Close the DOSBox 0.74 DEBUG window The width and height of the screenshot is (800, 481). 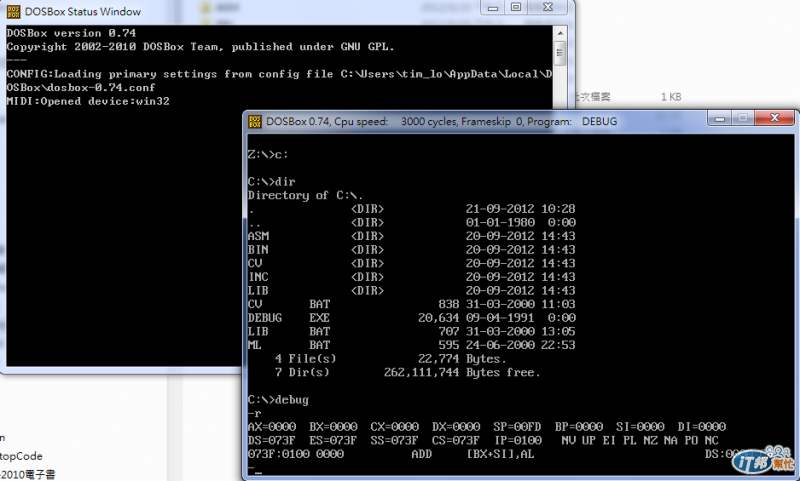pyautogui.click(x=774, y=118)
